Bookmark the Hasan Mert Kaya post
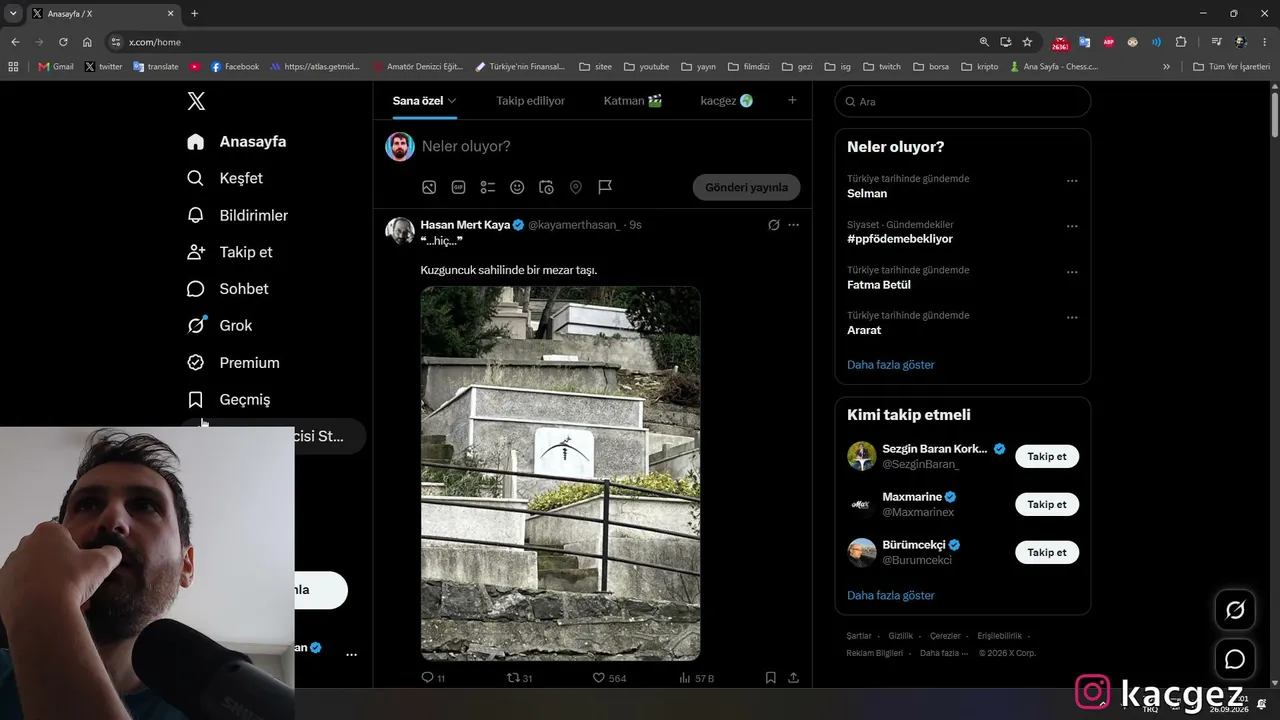1280x720 pixels. [770, 678]
